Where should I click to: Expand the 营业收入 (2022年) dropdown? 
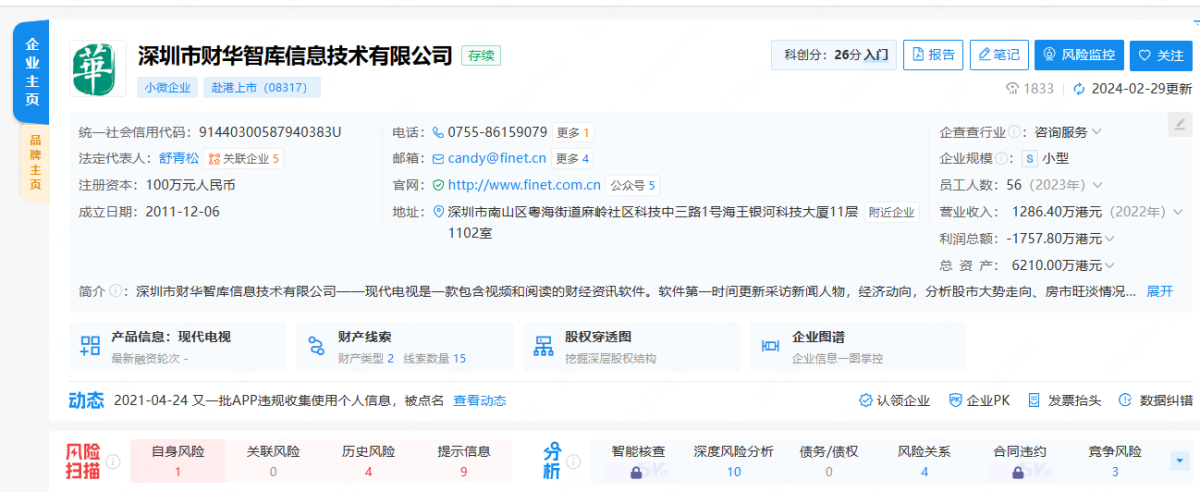click(x=1177, y=212)
